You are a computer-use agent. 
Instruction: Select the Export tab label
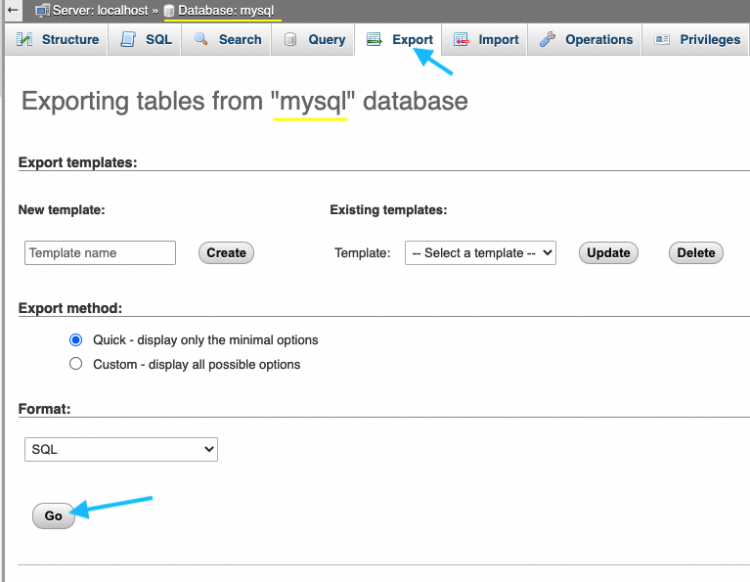[x=412, y=39]
